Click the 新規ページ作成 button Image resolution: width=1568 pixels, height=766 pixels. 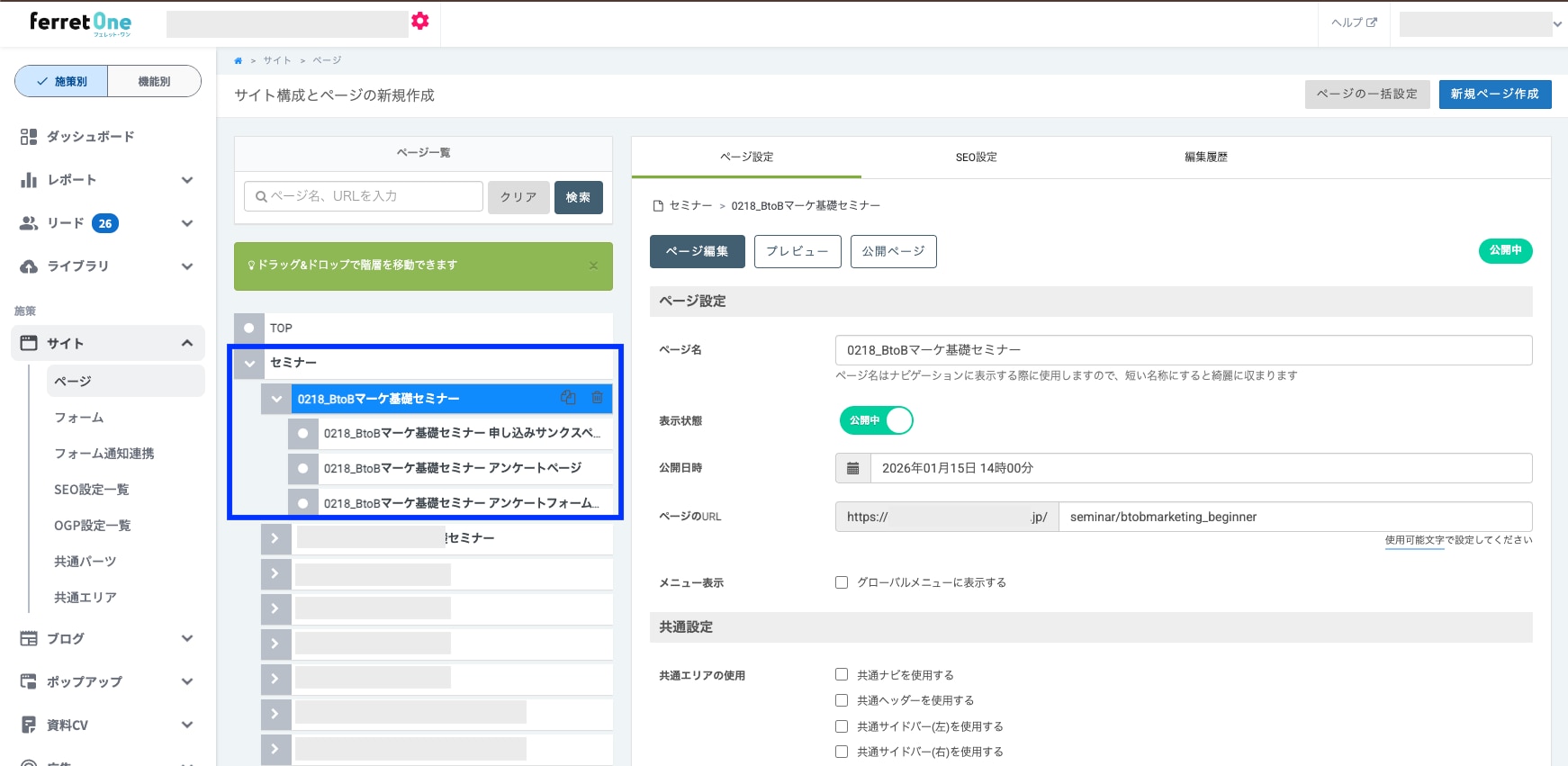tap(1494, 95)
